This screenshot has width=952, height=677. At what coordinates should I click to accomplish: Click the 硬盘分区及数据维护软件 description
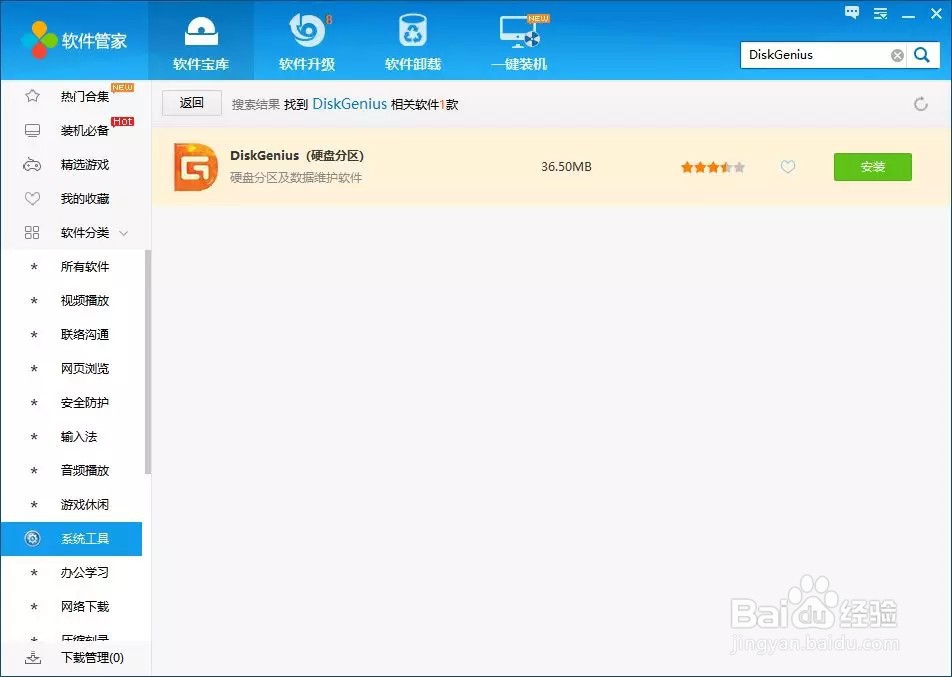[x=296, y=178]
